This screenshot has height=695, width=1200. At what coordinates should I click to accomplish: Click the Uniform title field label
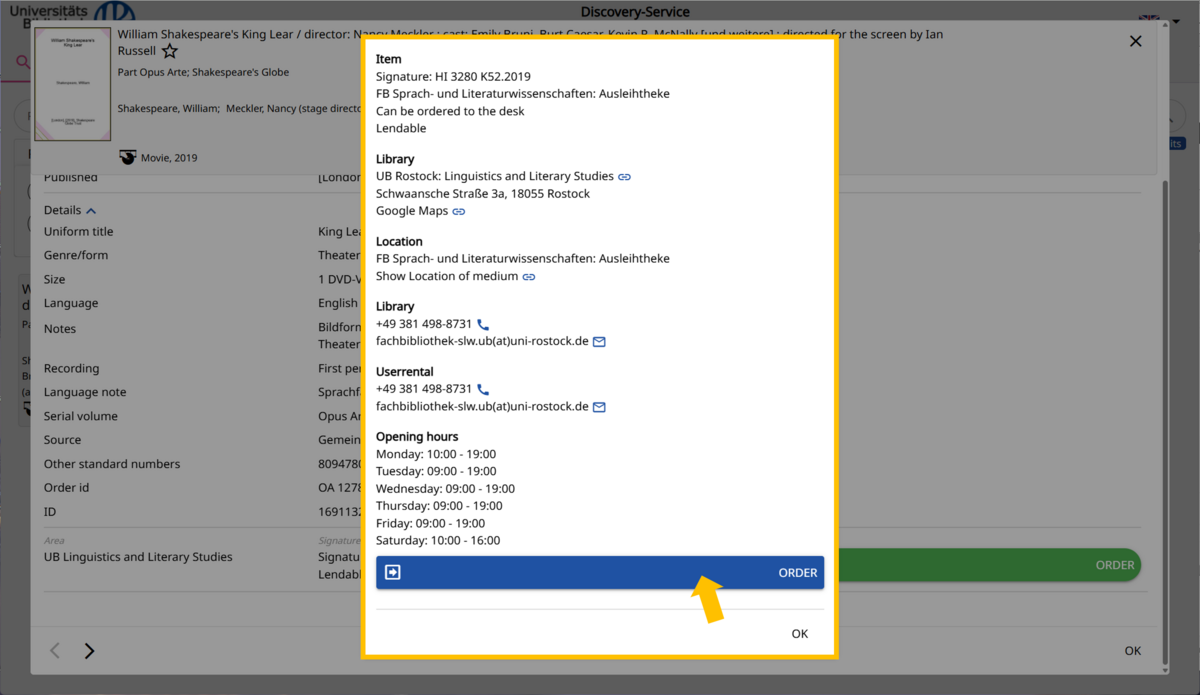[x=79, y=232]
